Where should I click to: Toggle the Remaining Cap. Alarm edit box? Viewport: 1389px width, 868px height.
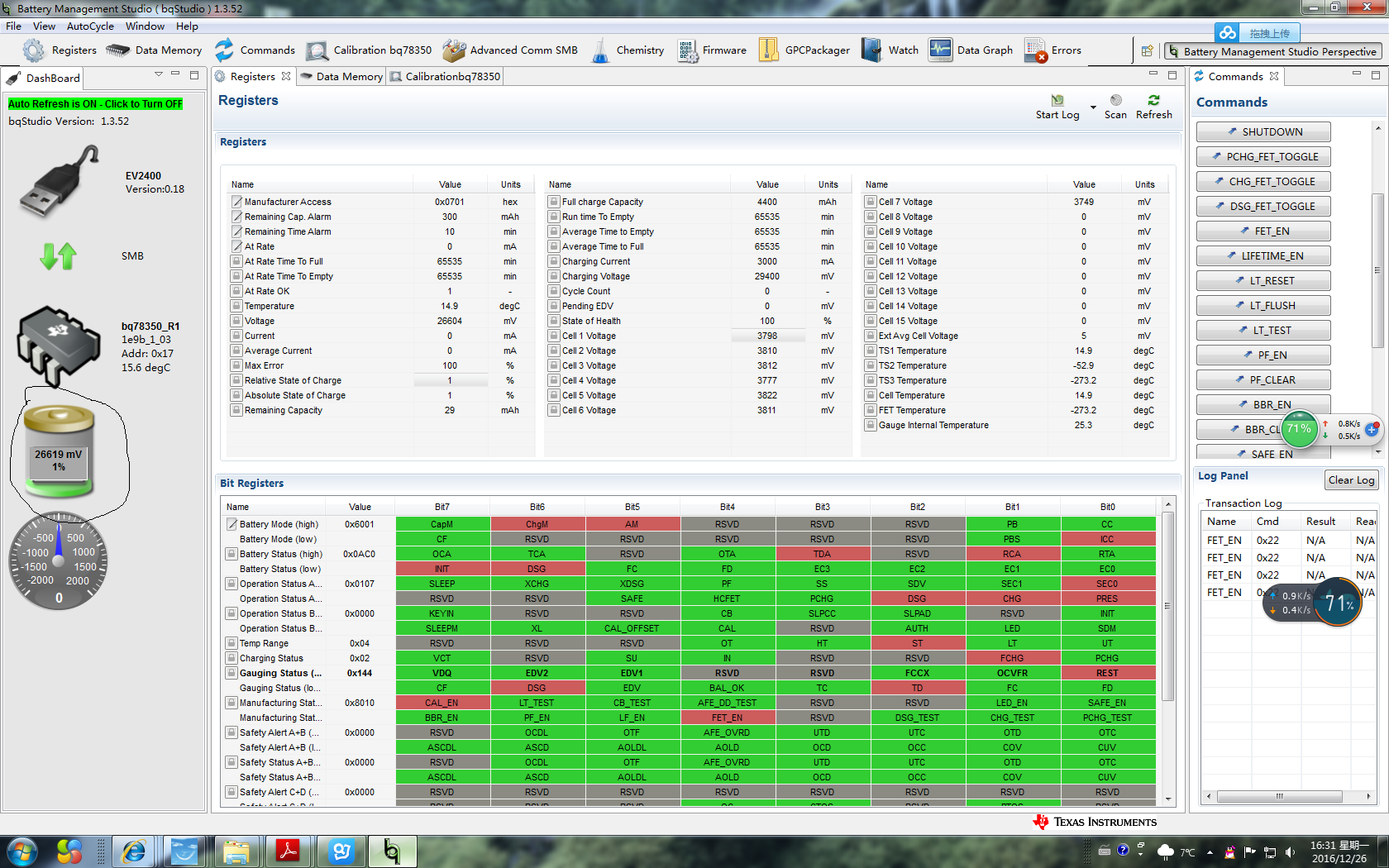point(237,217)
